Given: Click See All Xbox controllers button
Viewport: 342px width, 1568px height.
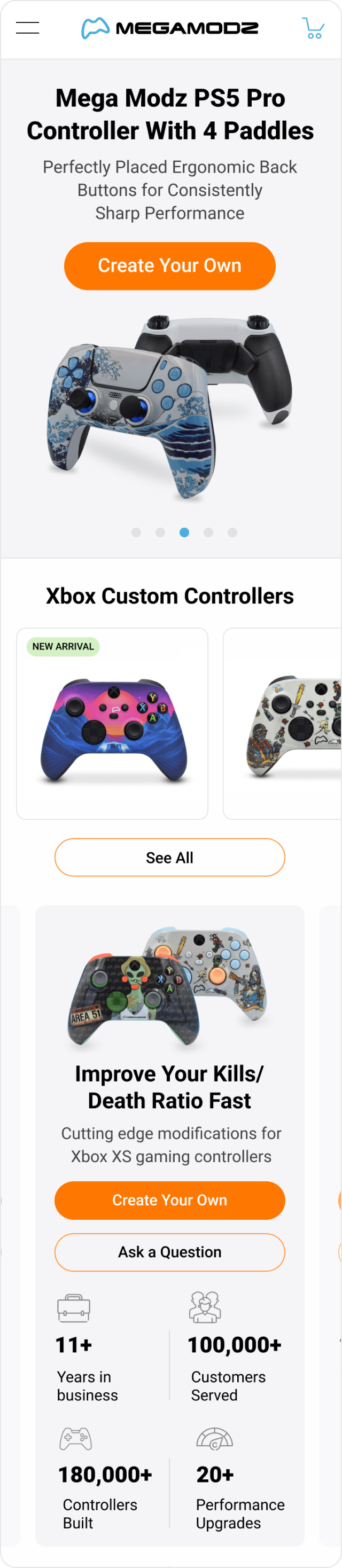Looking at the screenshot, I should [x=170, y=857].
